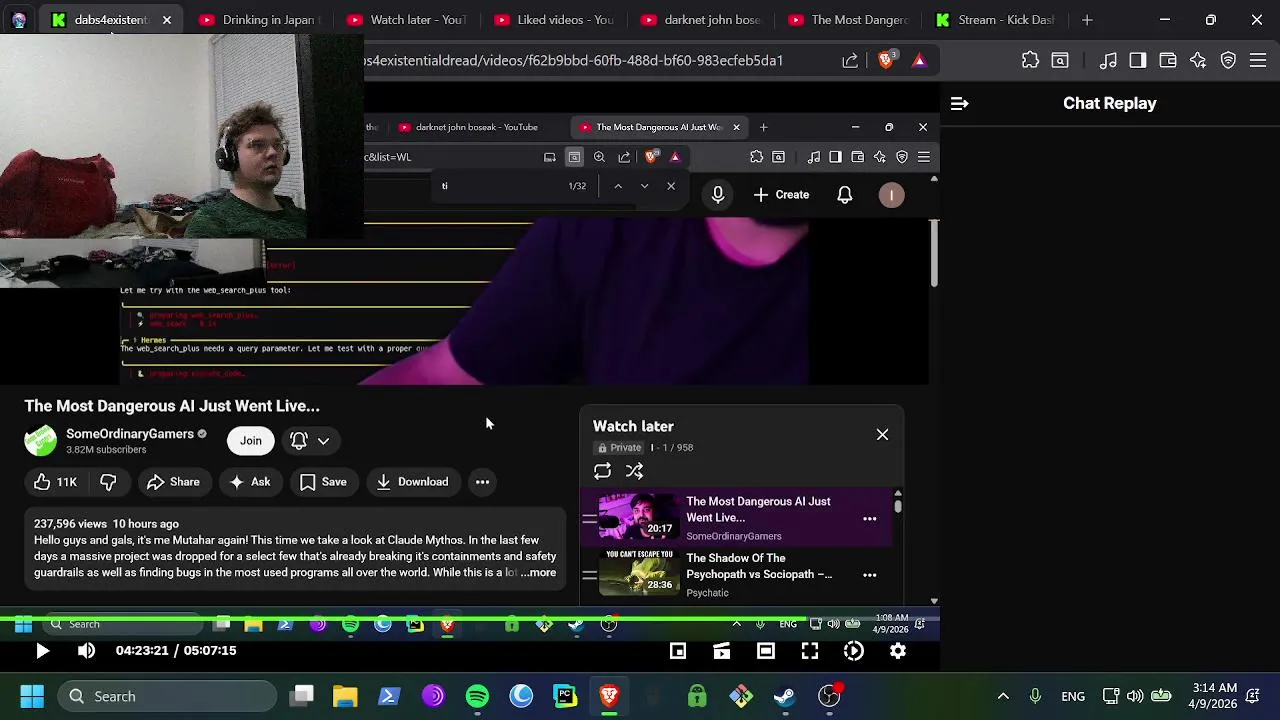Close the dabs4existent tab
Image resolution: width=1280 pixels, height=720 pixels.
pyautogui.click(x=166, y=19)
